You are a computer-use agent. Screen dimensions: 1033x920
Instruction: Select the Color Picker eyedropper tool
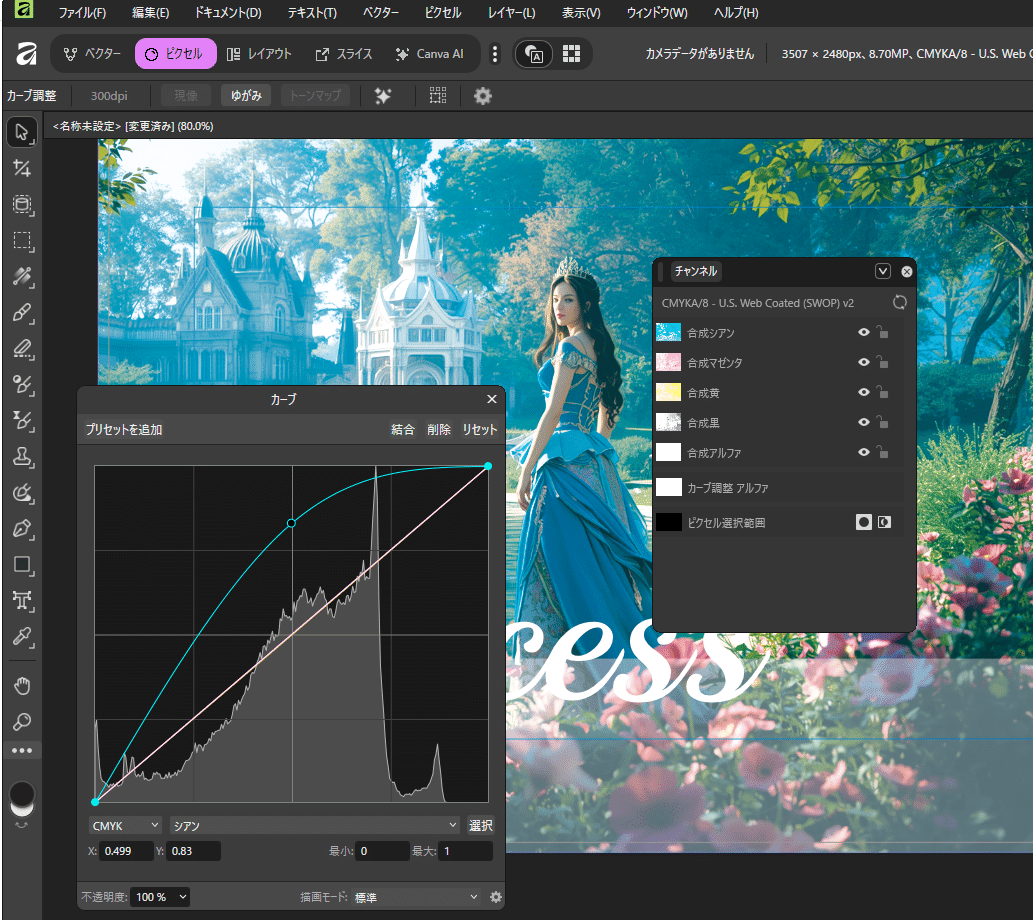coord(22,637)
